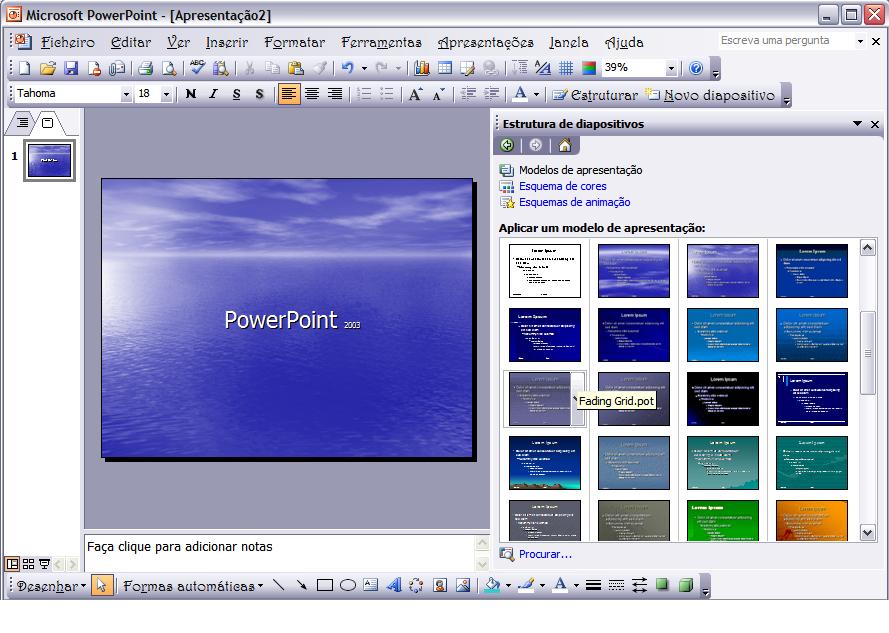Open the Ferramentas menu
Image resolution: width=889 pixels, height=633 pixels.
381,42
